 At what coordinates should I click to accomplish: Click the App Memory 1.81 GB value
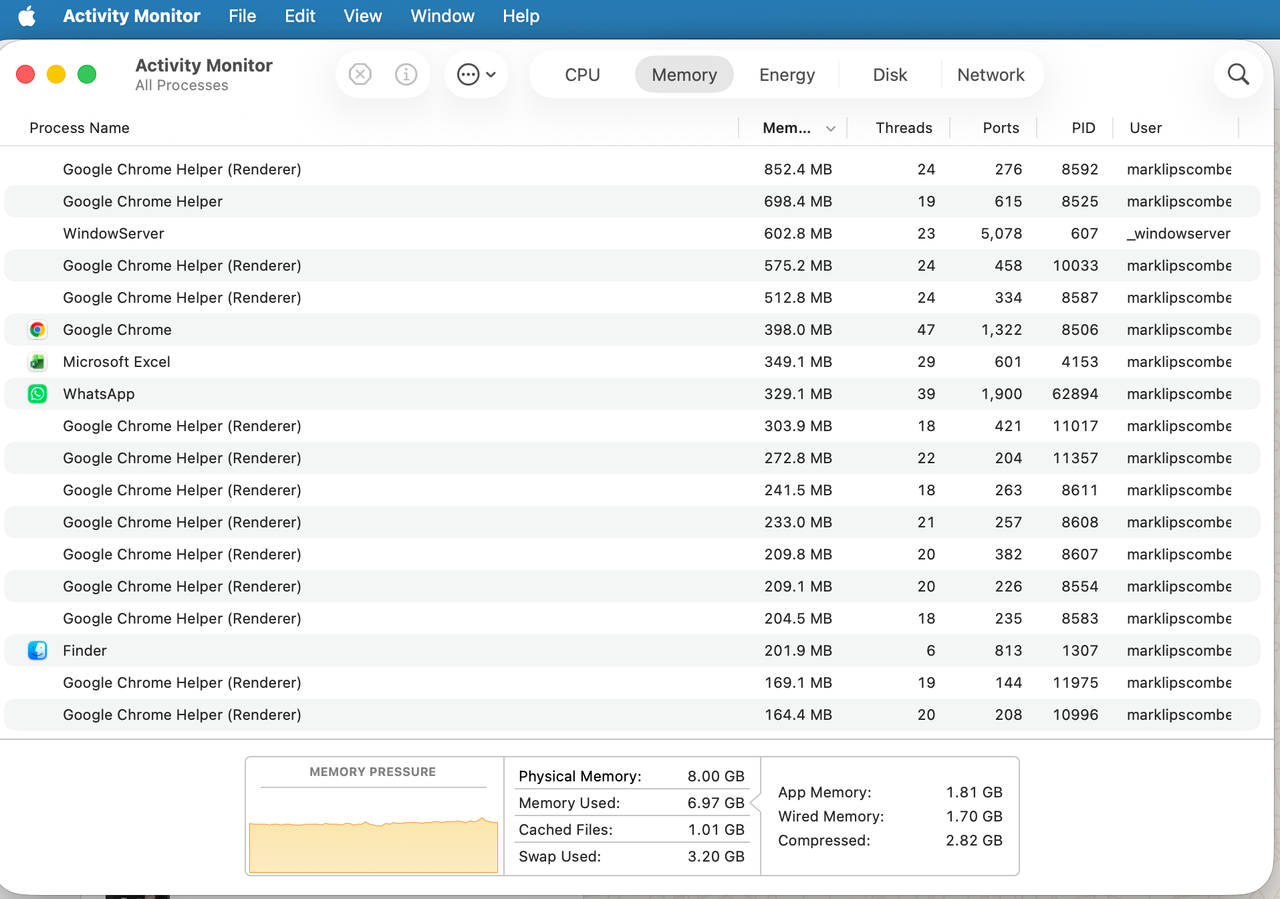pyautogui.click(x=974, y=793)
